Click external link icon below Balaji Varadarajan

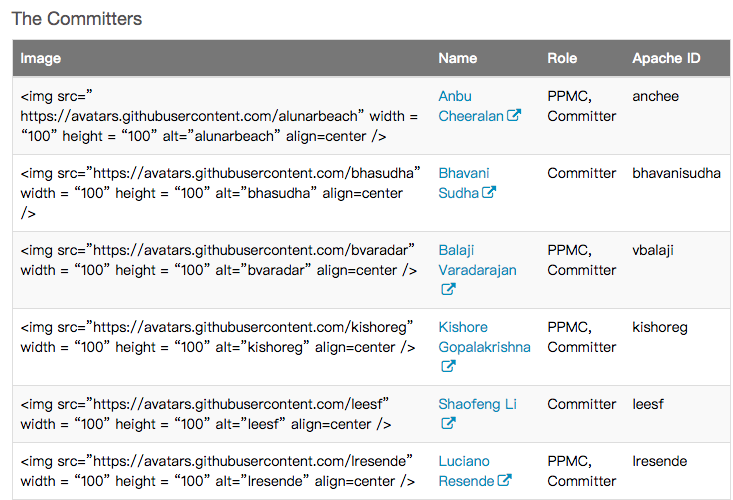pos(448,290)
